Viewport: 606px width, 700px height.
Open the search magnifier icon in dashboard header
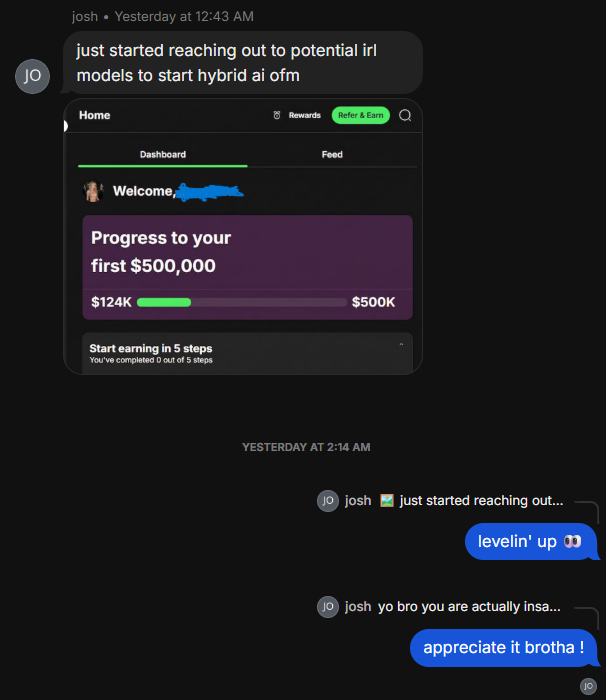(x=405, y=115)
